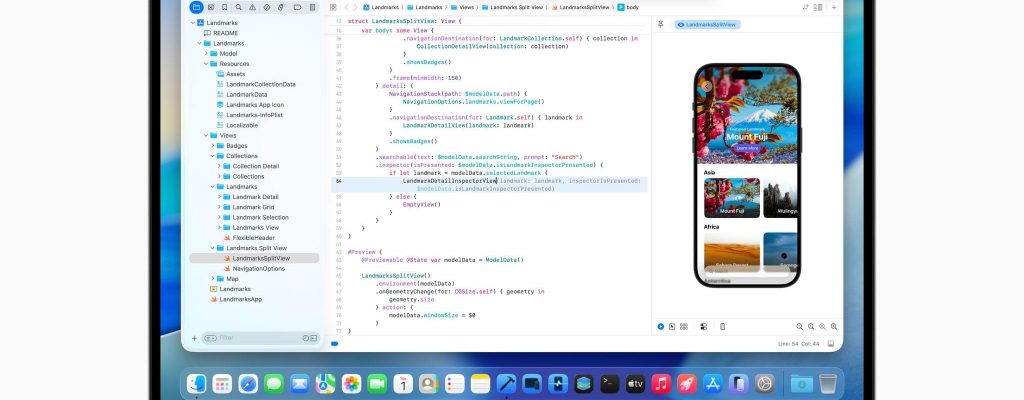1024x400 pixels.
Task: Click the Views item in the breadcrumb bar
Action: click(466, 7)
